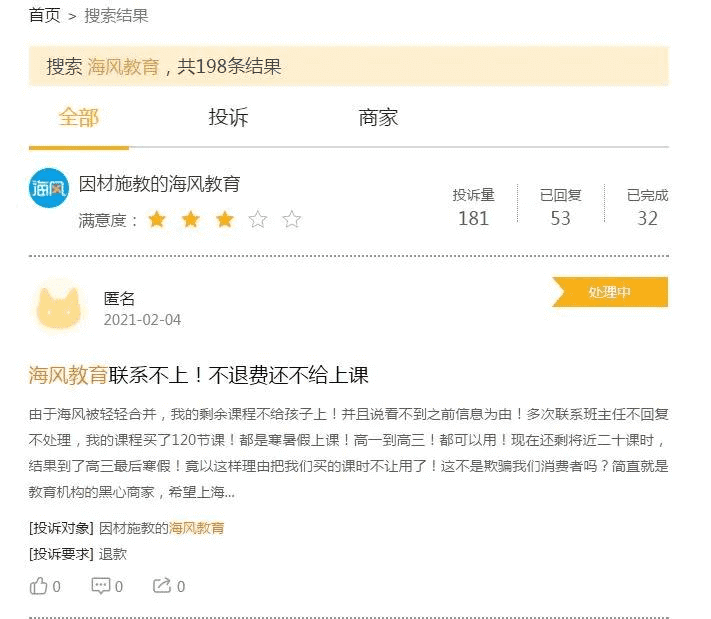Screen dimensions: 711x619
Task: Click the 搜索结果 breadcrumb text
Action: point(116,16)
